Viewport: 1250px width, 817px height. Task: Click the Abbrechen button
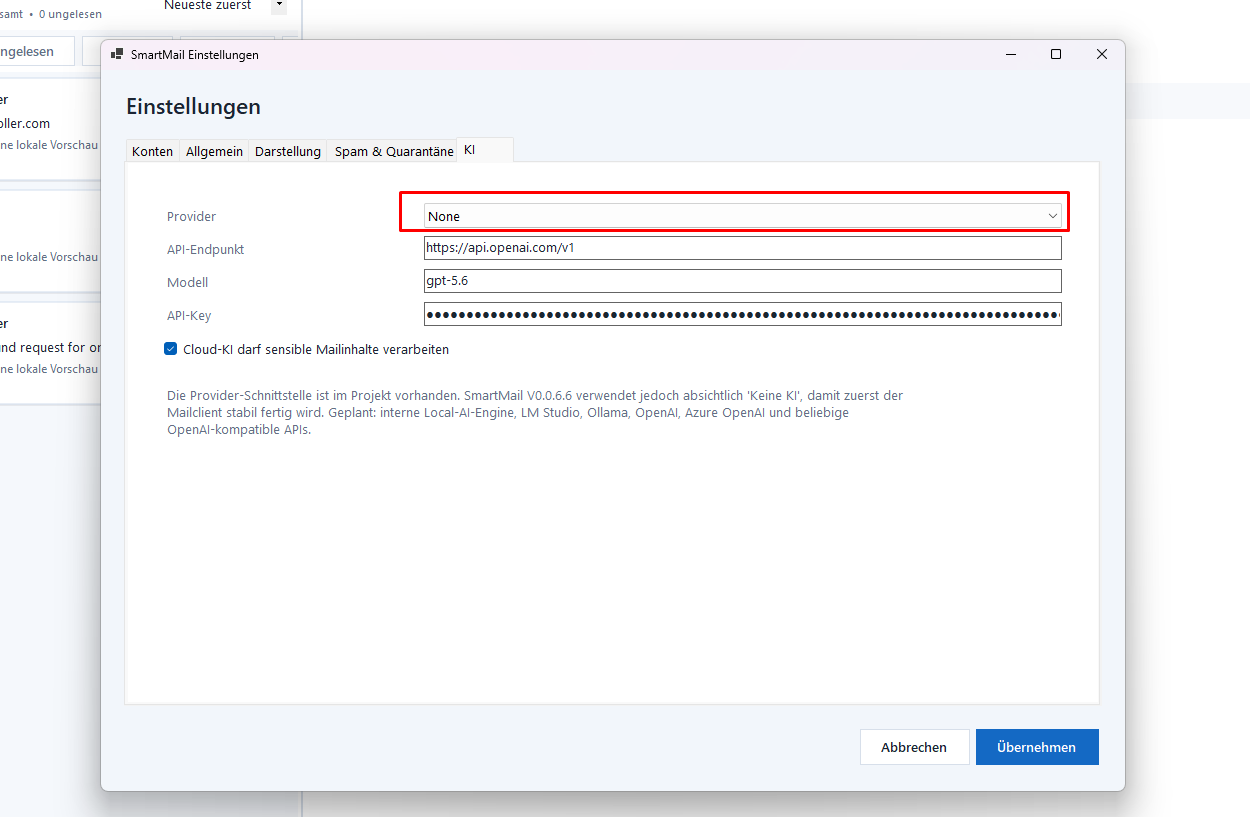pos(914,747)
